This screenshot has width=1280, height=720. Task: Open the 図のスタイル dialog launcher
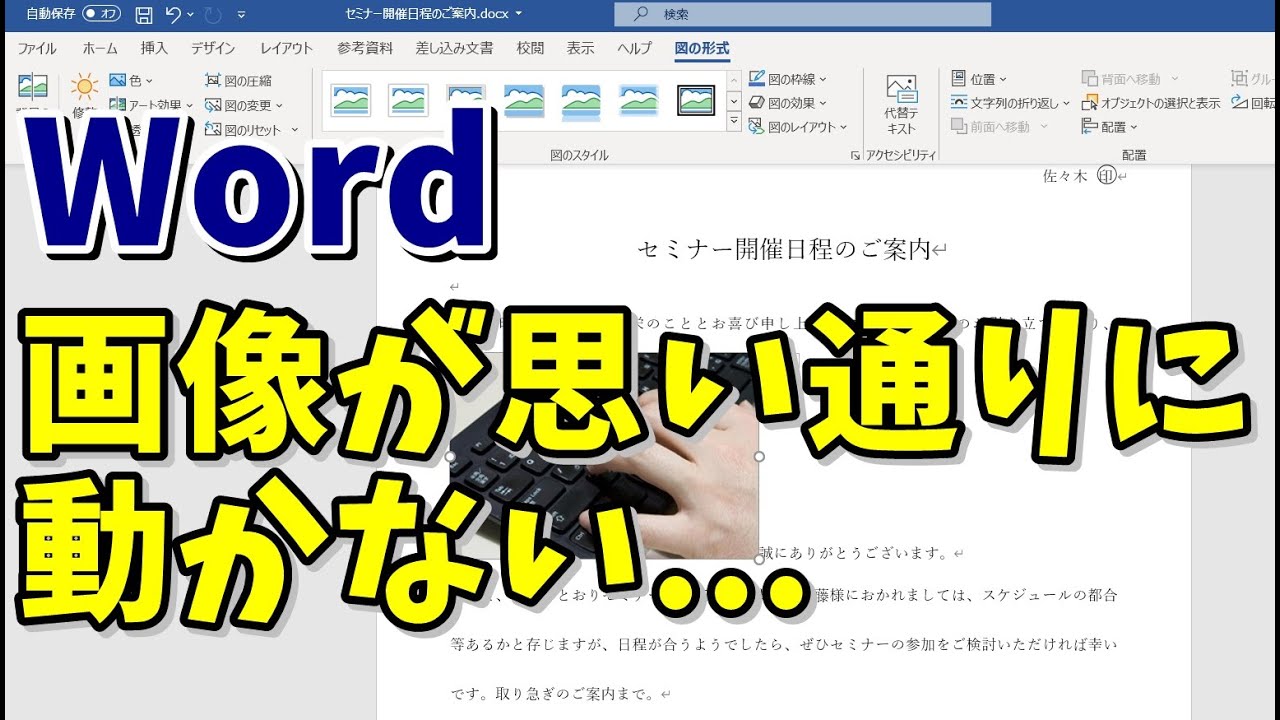(x=855, y=156)
